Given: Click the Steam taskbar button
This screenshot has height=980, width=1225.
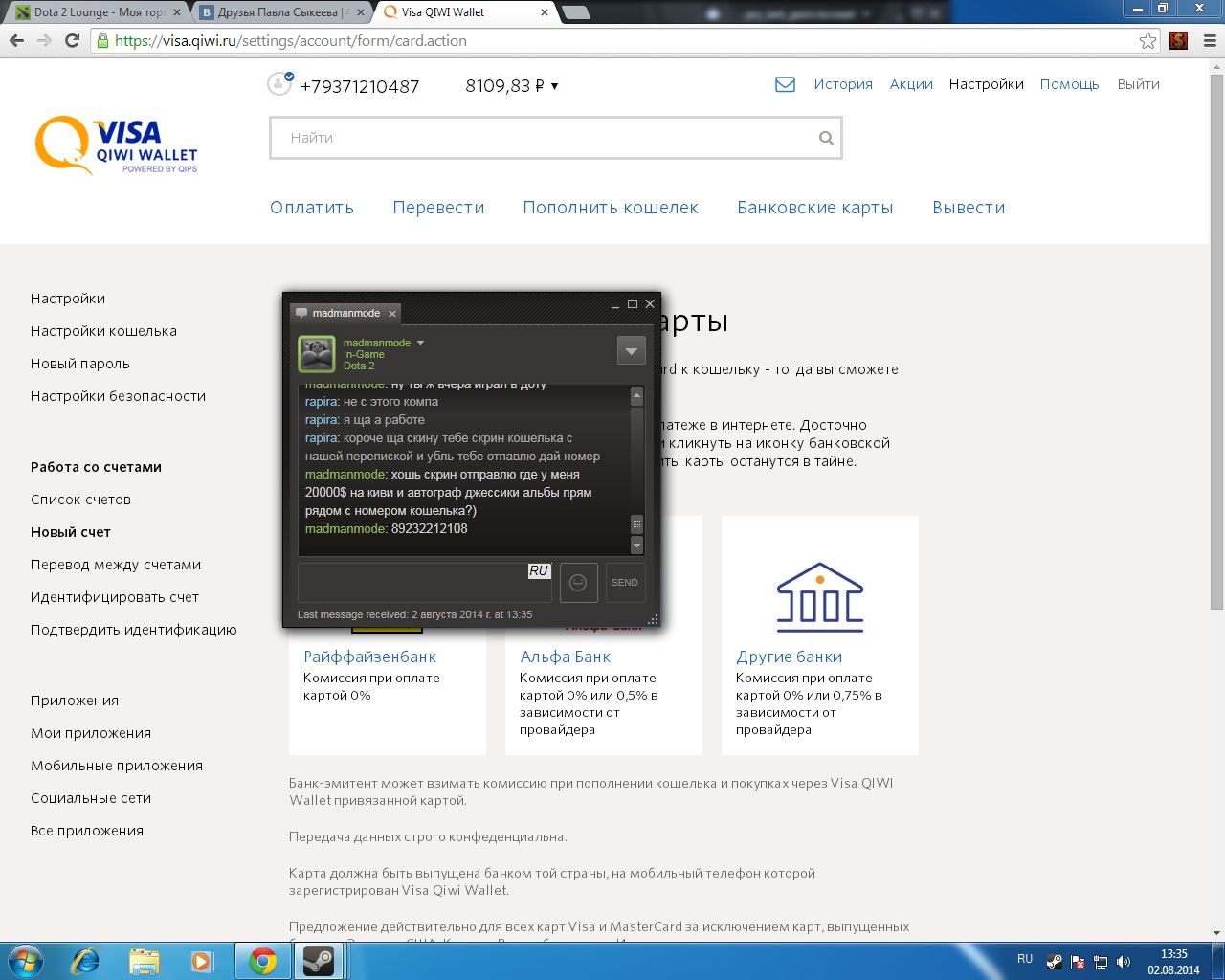Looking at the screenshot, I should click(x=319, y=961).
